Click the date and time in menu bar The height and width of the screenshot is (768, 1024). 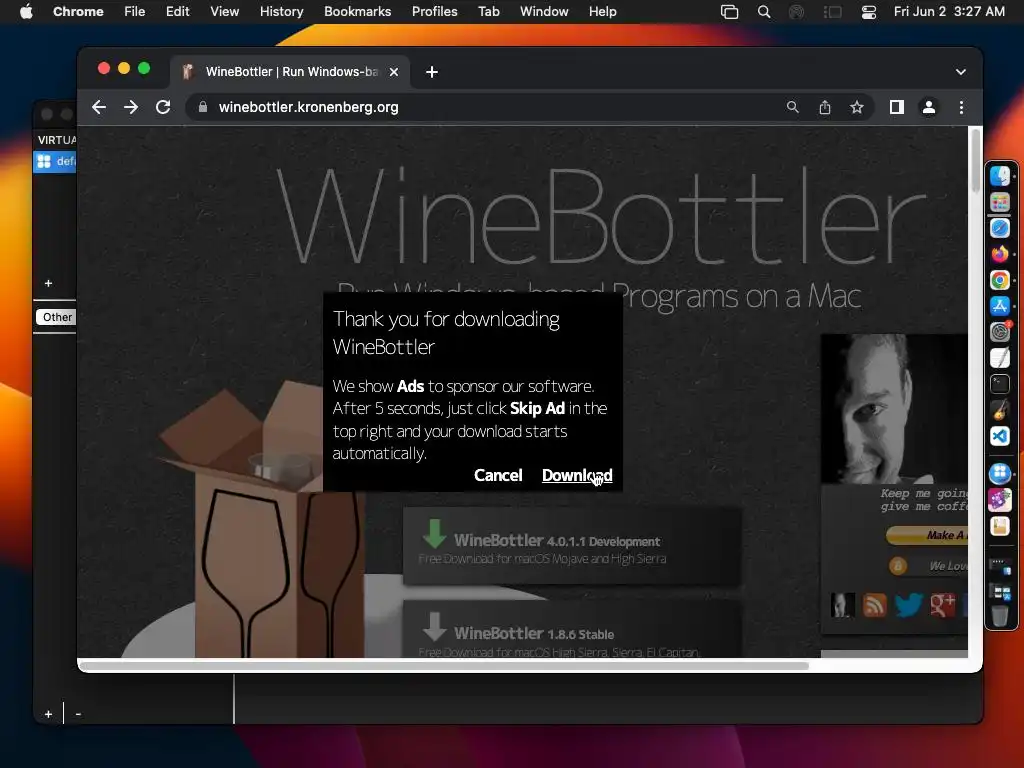[x=949, y=12]
